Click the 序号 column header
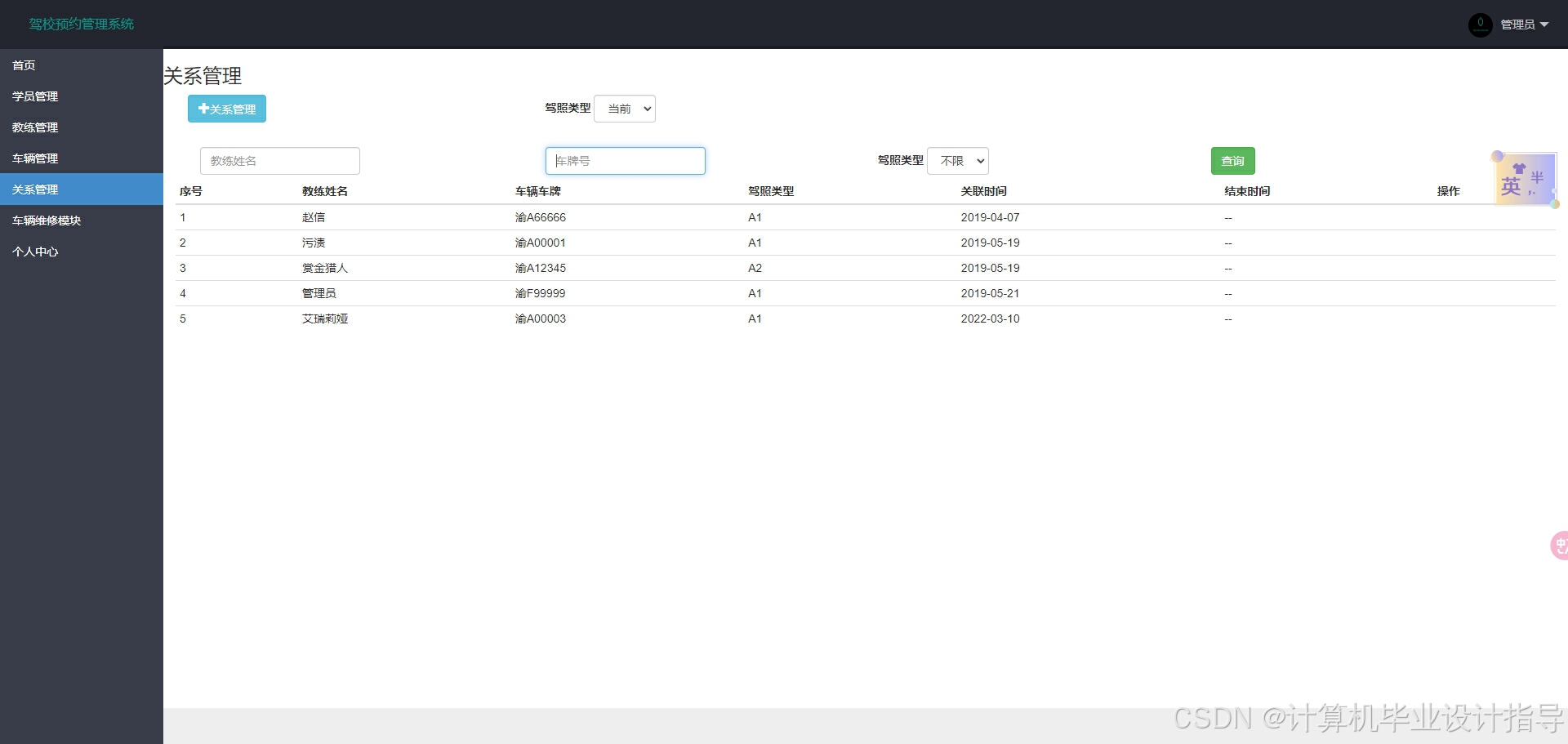Image resolution: width=1568 pixels, height=744 pixels. coord(191,191)
